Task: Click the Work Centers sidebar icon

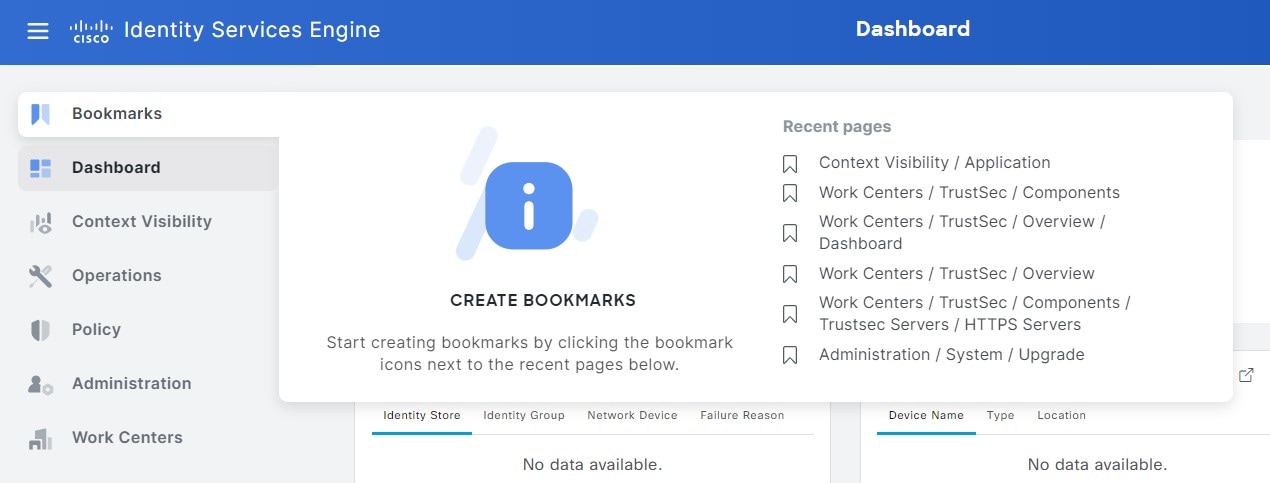Action: pos(40,438)
